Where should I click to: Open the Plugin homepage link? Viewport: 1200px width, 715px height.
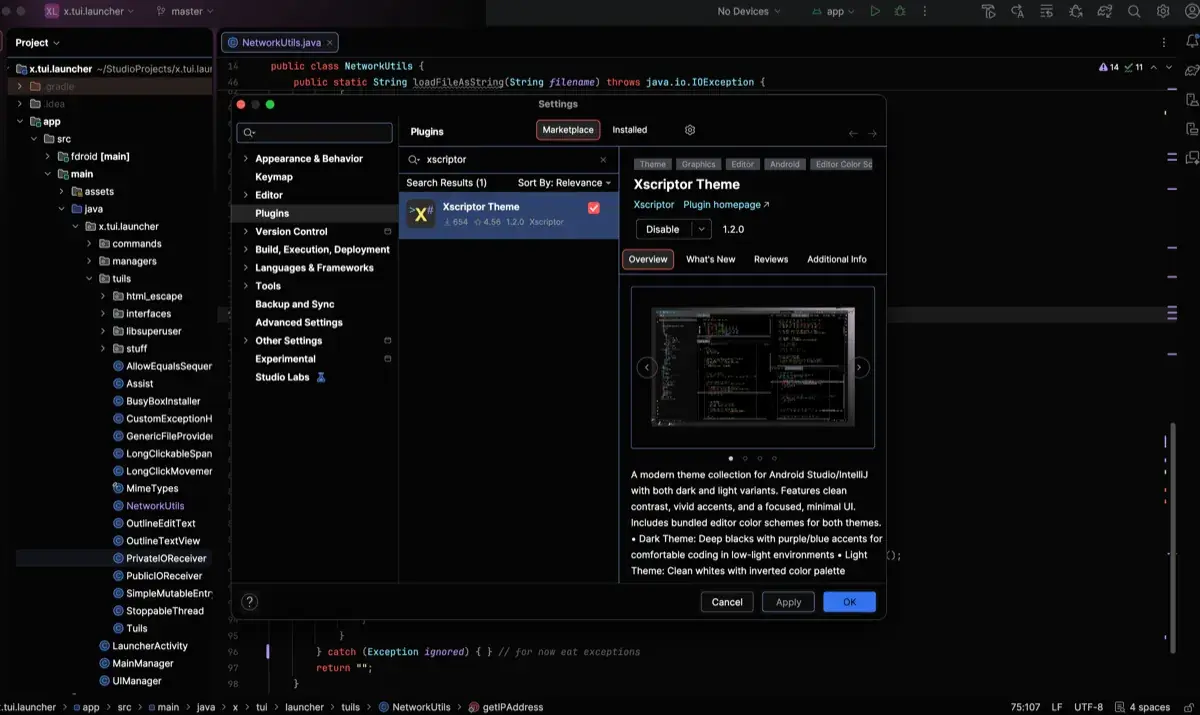726,205
